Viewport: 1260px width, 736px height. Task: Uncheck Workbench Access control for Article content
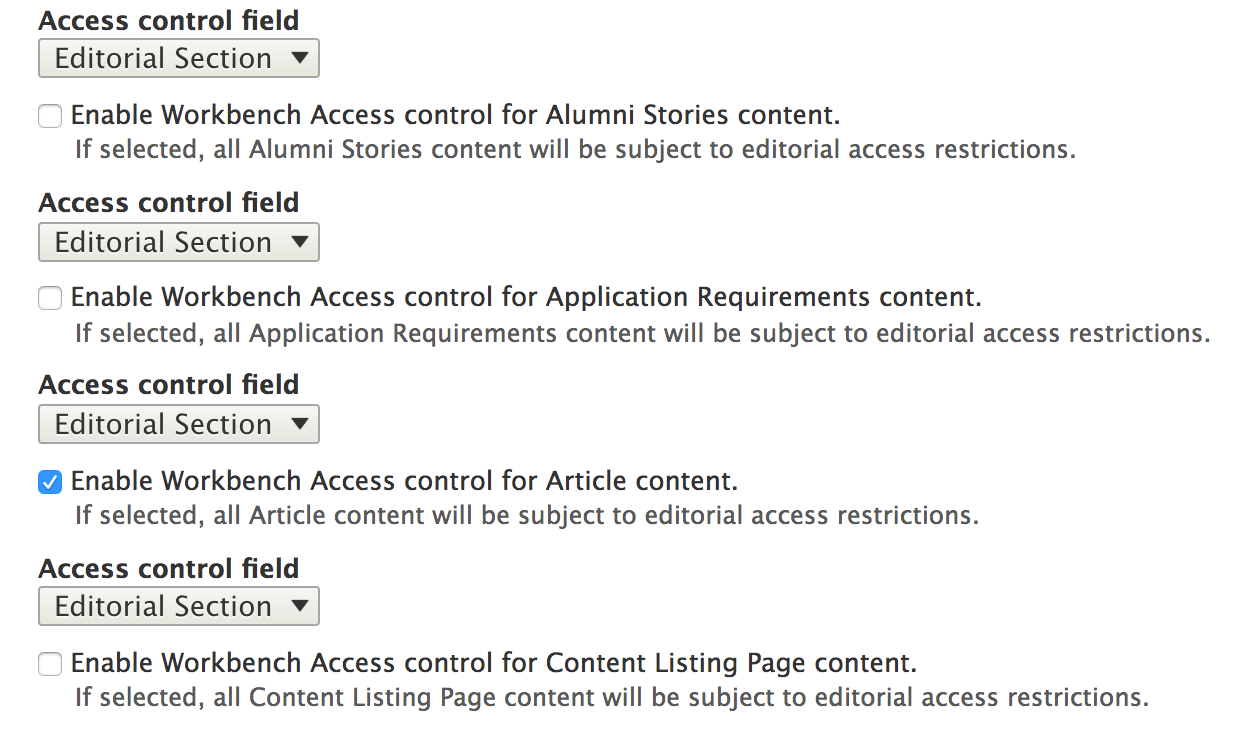49,480
